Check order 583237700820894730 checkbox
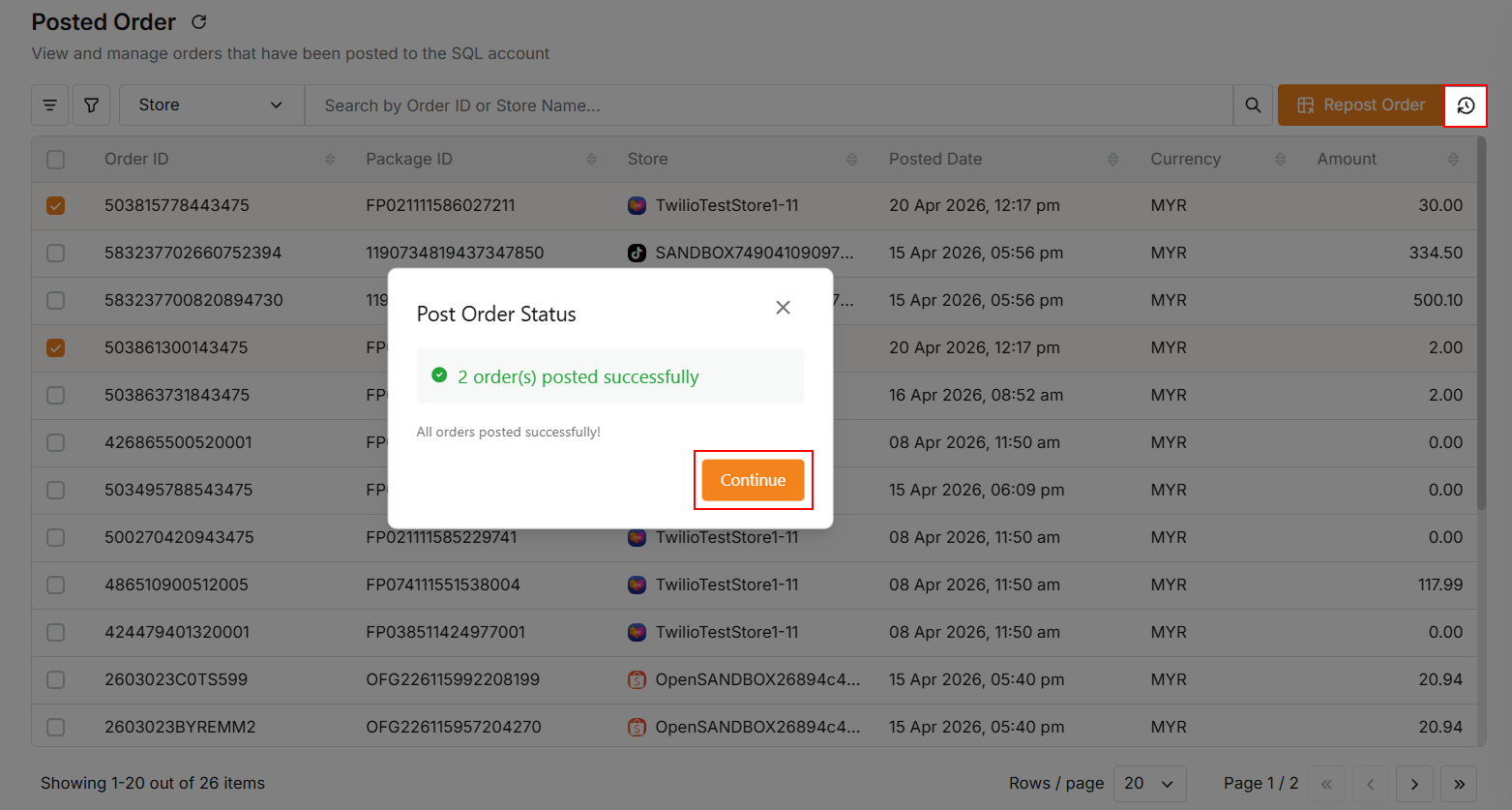 tap(56, 300)
